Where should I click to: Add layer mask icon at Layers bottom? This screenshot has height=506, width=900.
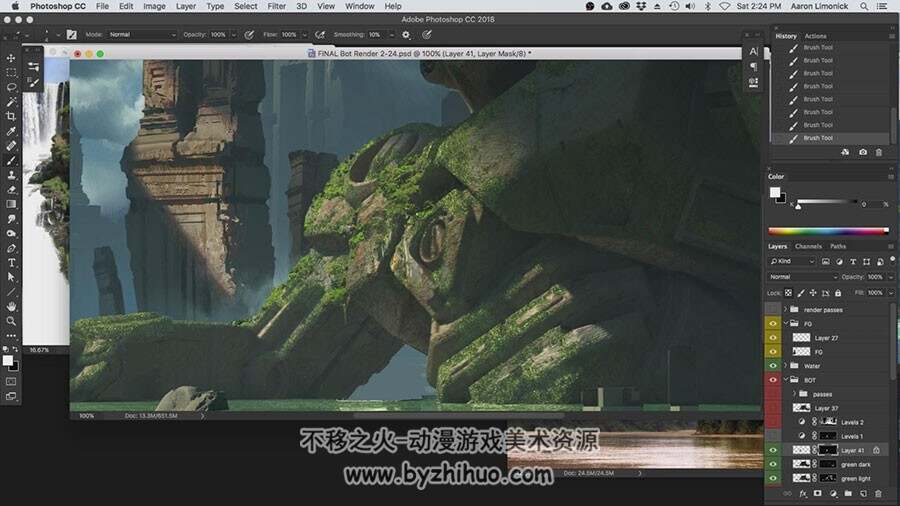[818, 493]
